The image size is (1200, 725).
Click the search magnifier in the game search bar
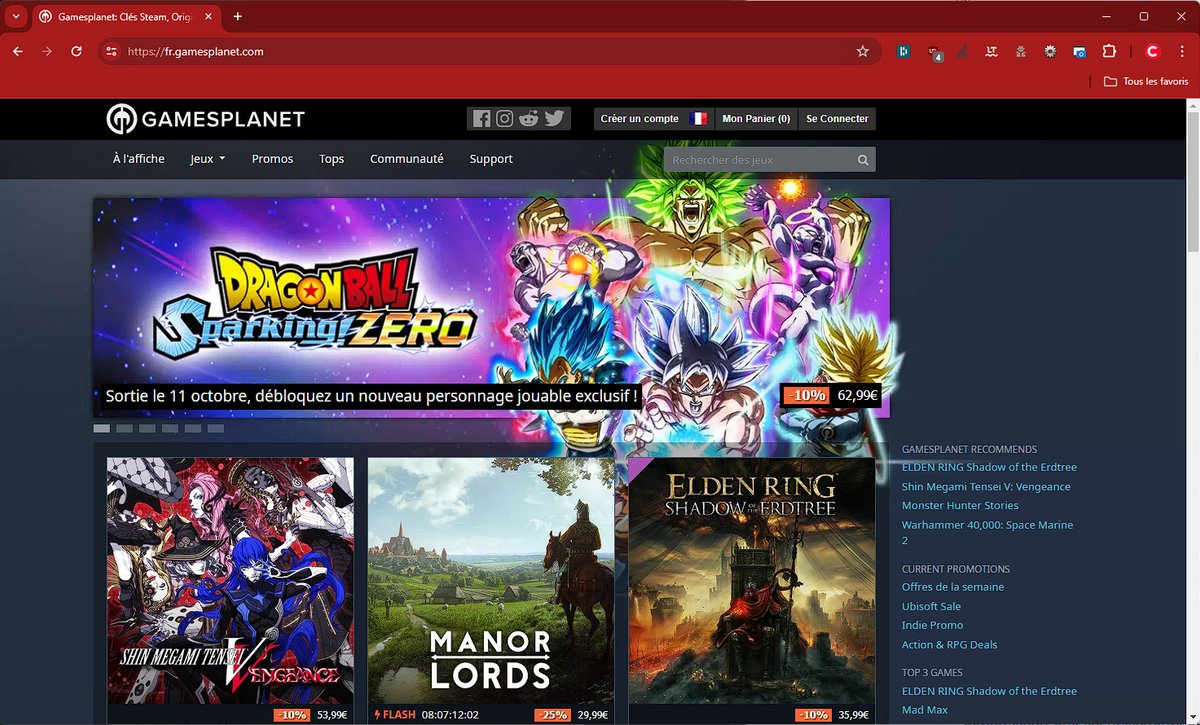pos(862,159)
